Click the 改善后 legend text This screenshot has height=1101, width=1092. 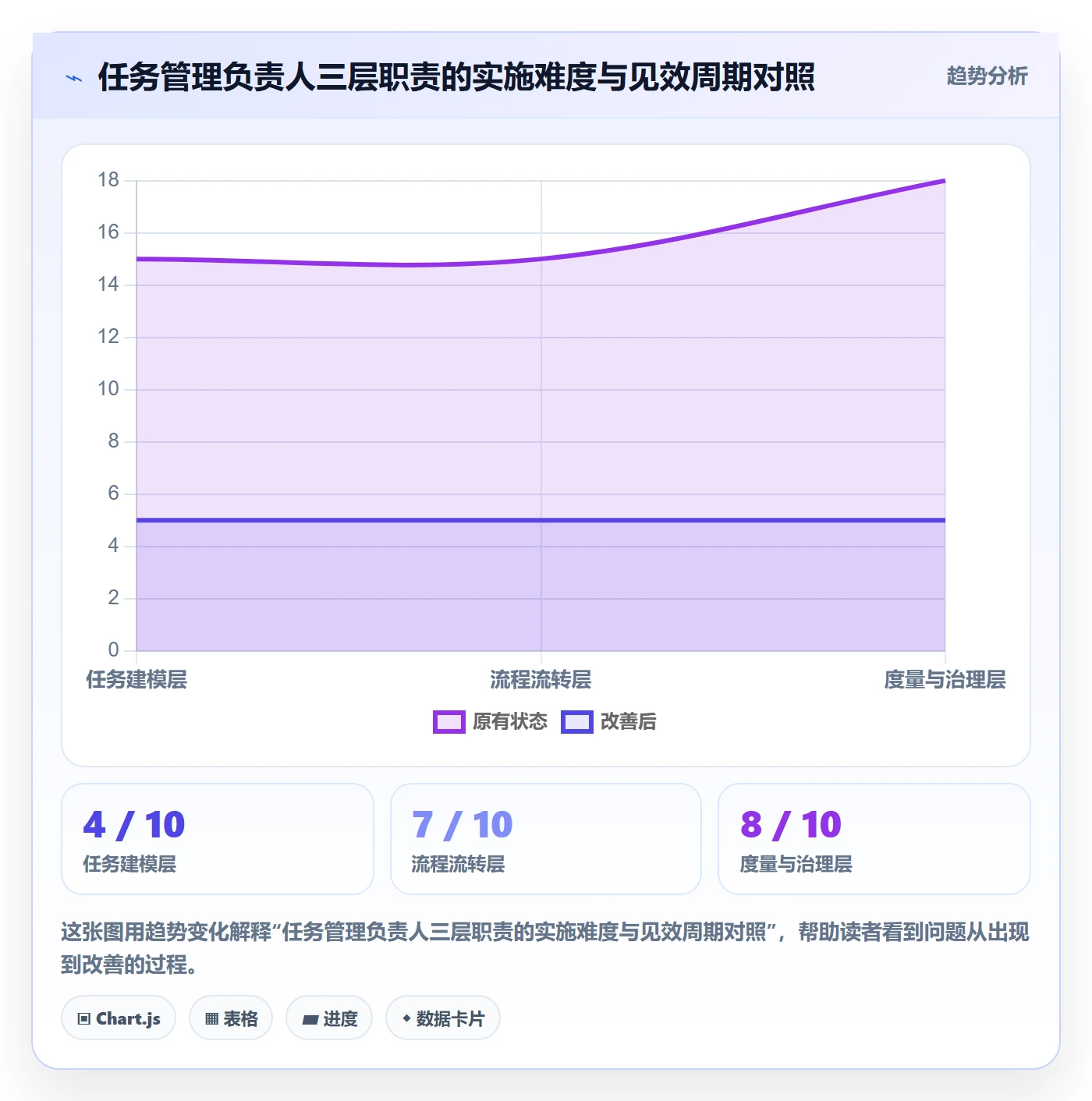(629, 722)
